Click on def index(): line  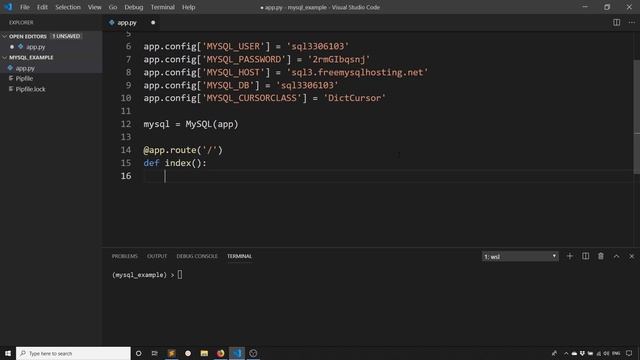coord(175,163)
